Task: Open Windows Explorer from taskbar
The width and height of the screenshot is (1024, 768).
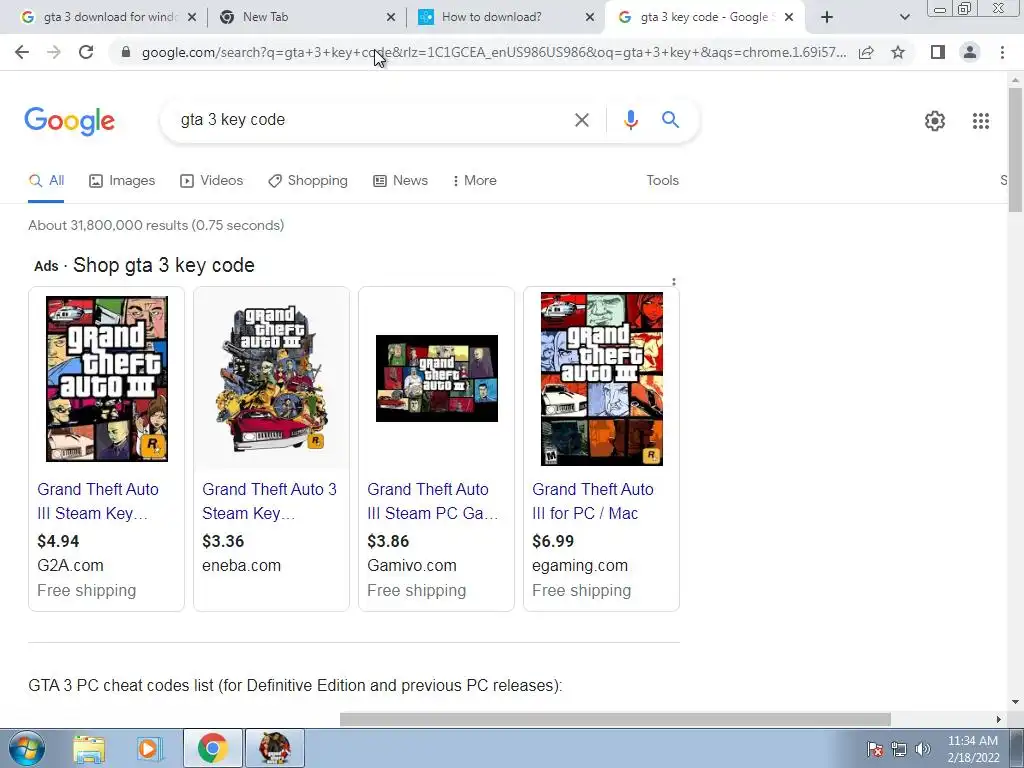Action: [x=89, y=749]
